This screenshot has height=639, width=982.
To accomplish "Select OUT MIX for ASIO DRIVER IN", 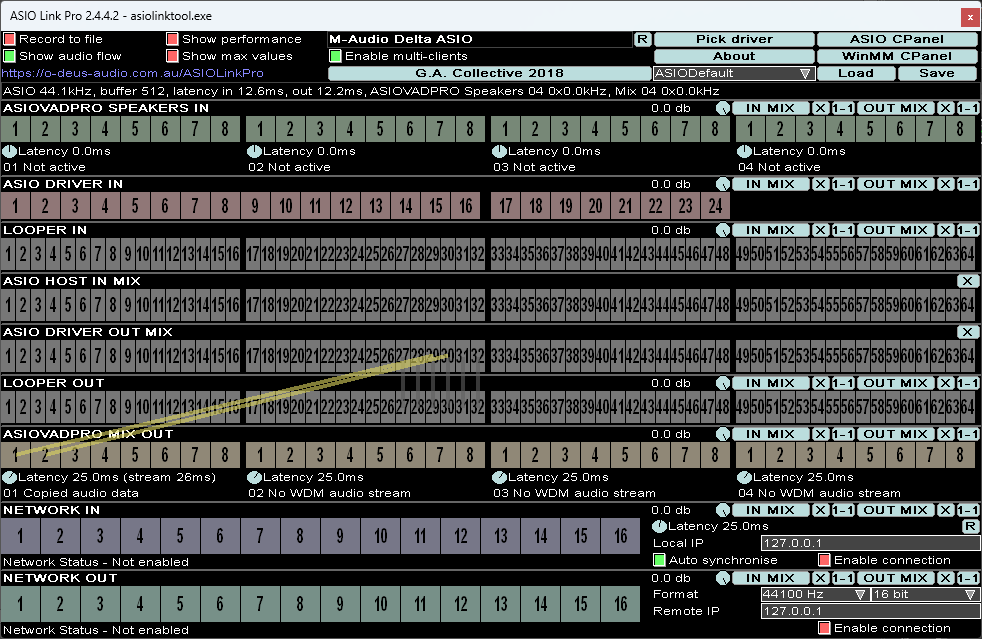I will (x=896, y=184).
